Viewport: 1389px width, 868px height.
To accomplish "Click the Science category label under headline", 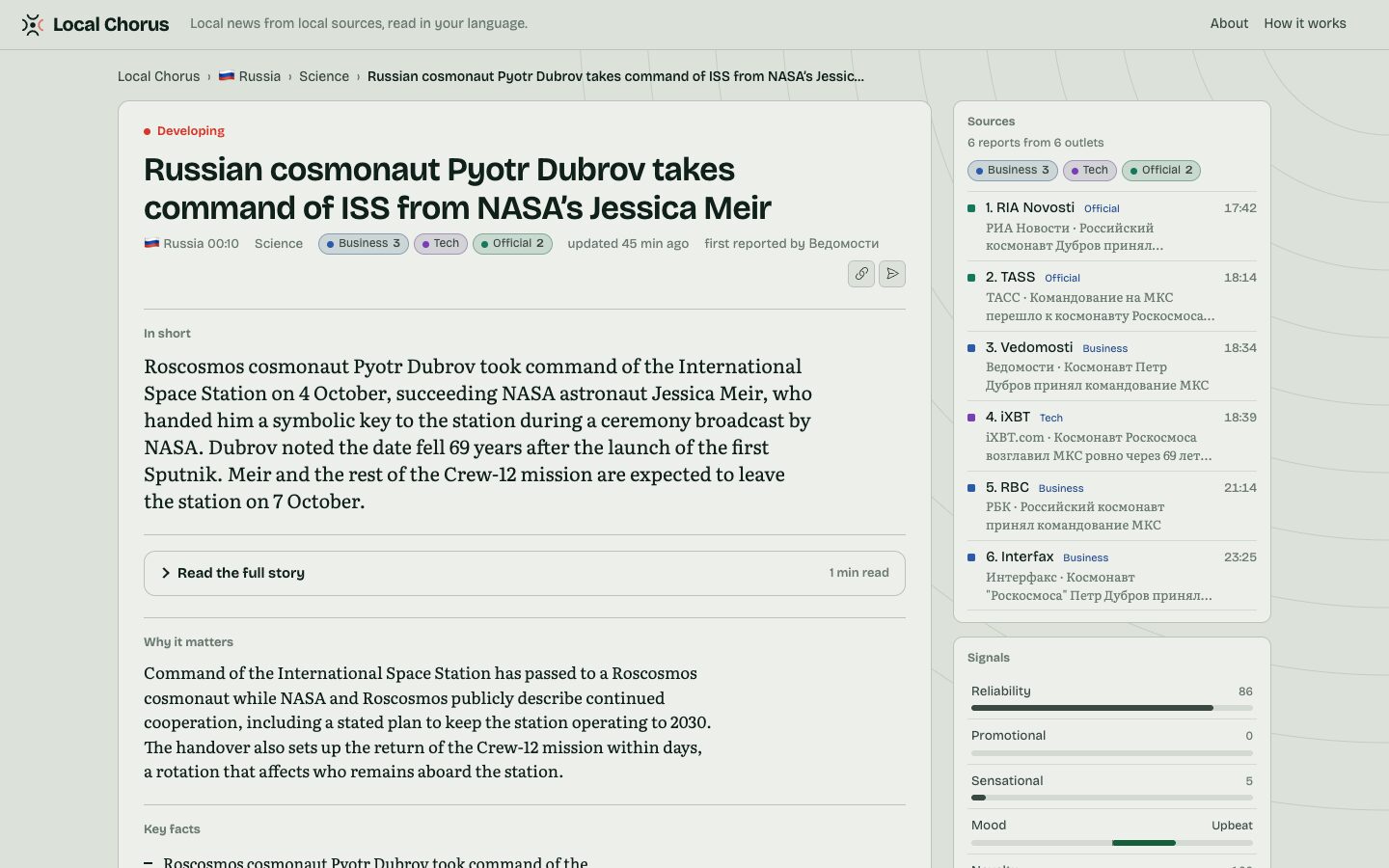I will pos(279,244).
